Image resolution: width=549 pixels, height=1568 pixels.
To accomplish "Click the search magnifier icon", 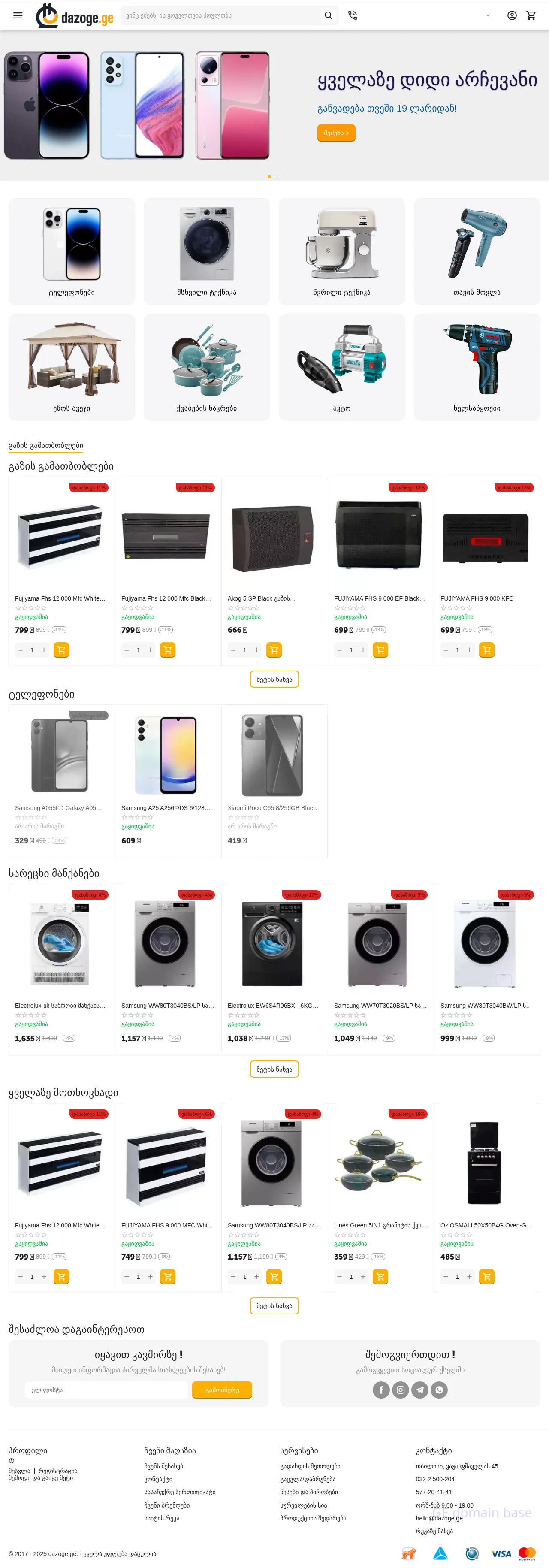I will coord(328,16).
